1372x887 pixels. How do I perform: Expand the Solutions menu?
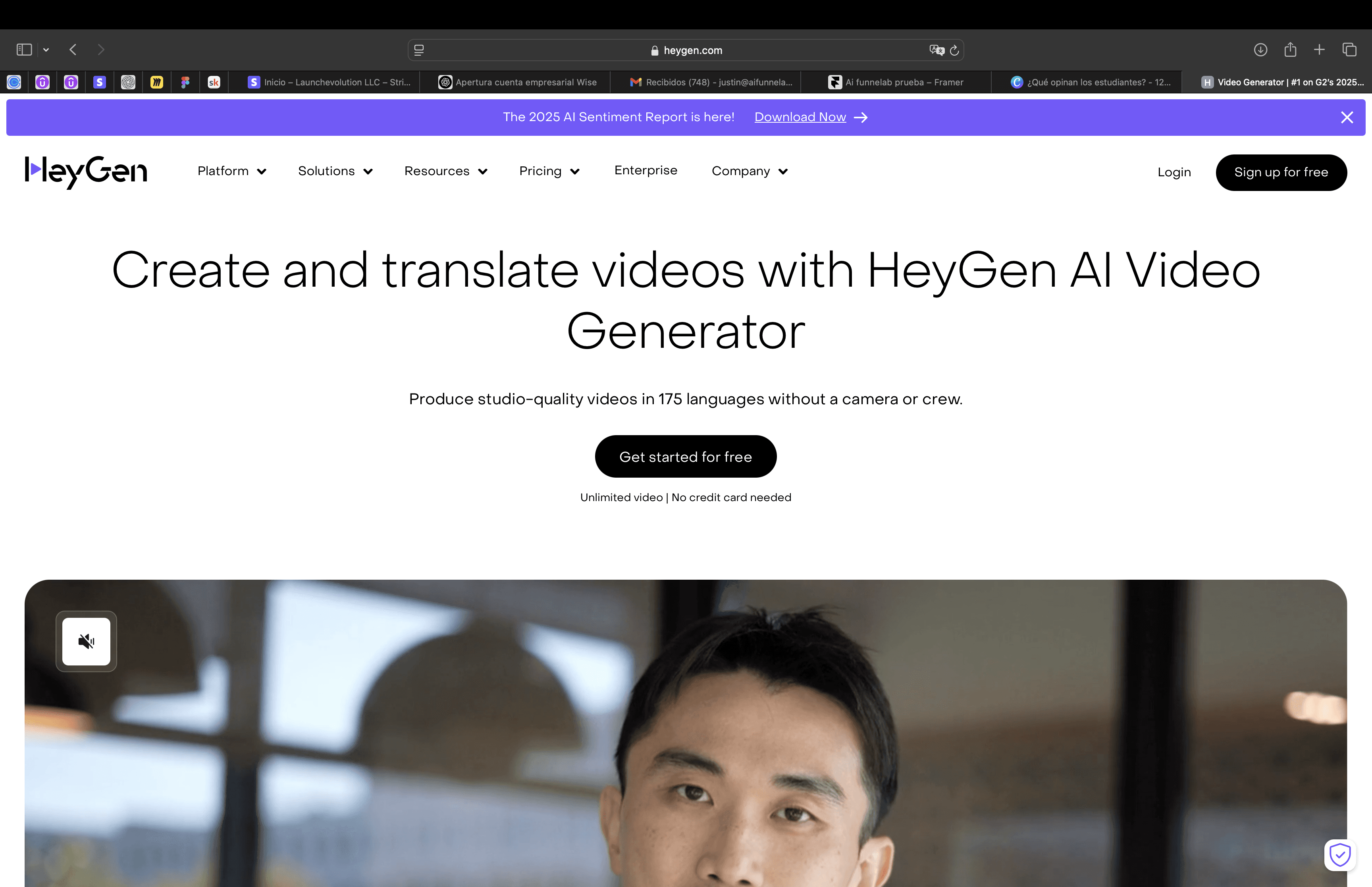click(x=335, y=171)
